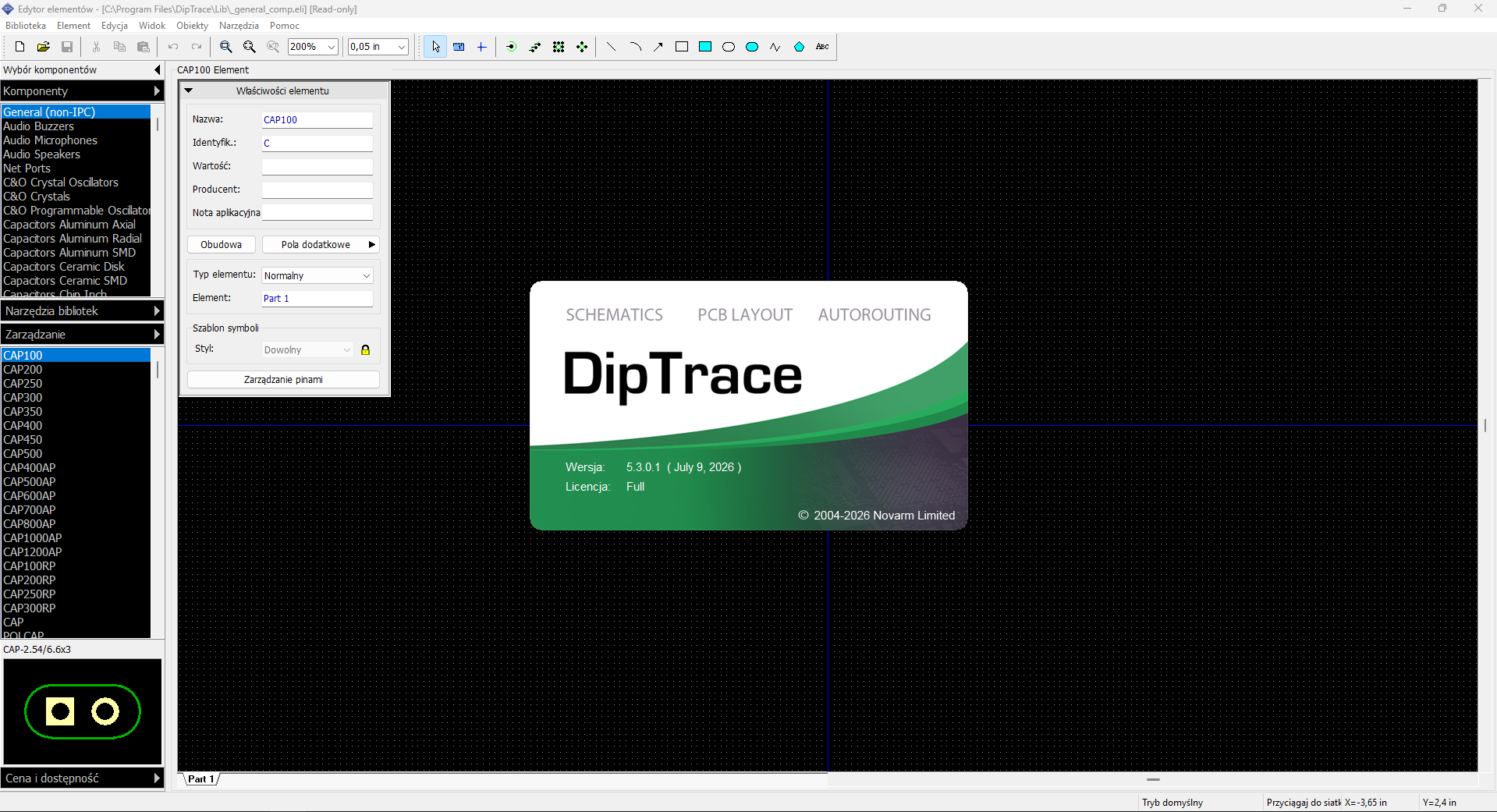1497x812 pixels.
Task: Select the pin grid array tool
Action: click(559, 47)
